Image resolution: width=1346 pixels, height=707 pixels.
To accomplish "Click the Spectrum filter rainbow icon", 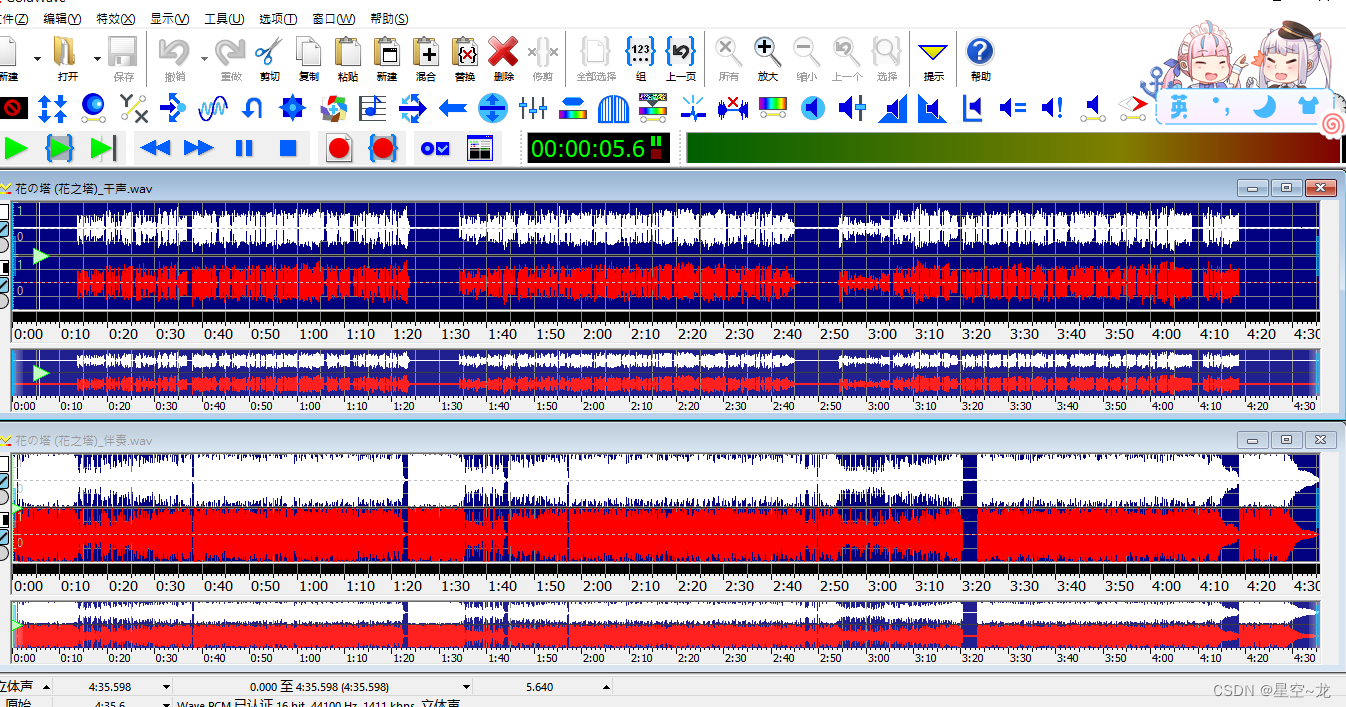I will (773, 108).
